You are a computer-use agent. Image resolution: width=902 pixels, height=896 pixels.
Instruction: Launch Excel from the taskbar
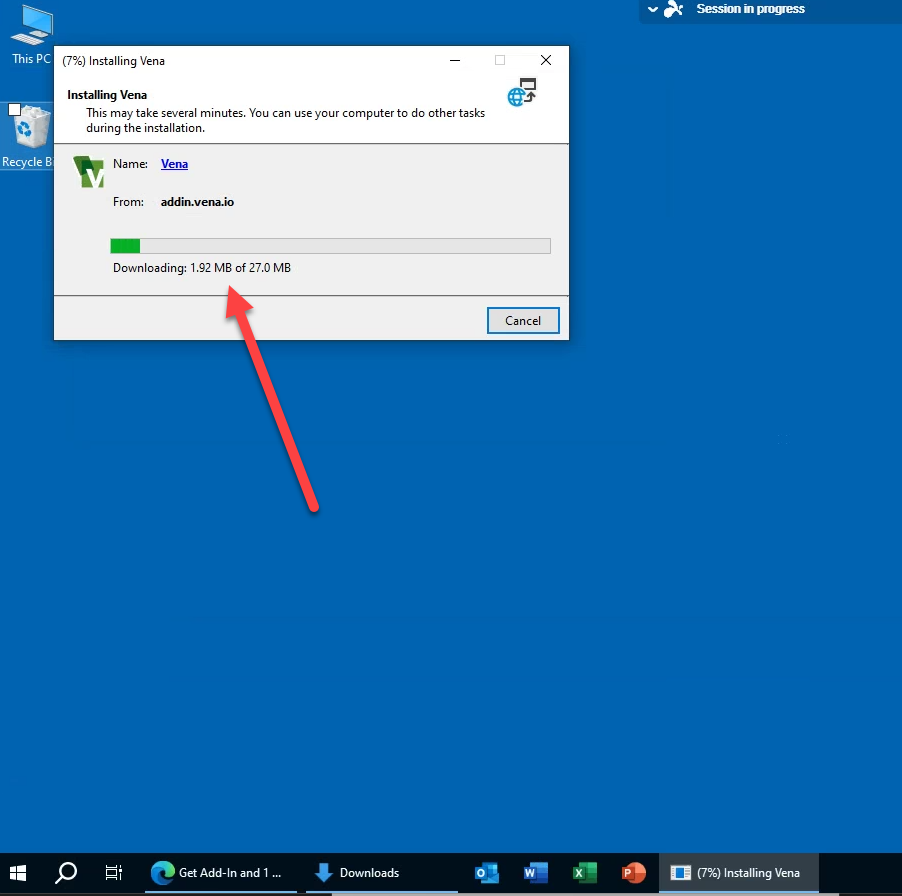[584, 873]
